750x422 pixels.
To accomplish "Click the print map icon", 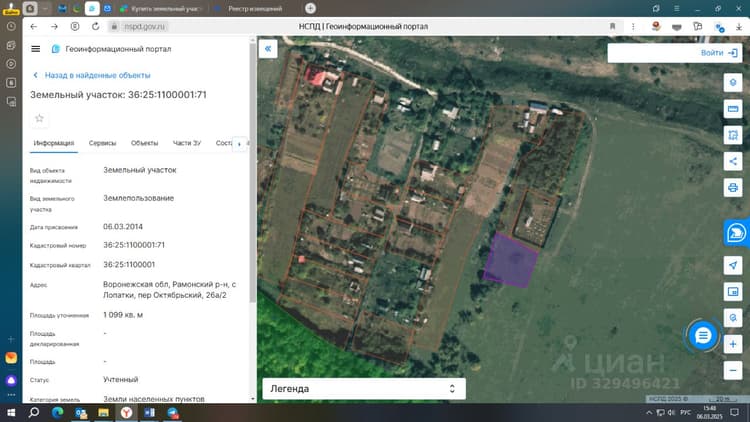I will [733, 188].
